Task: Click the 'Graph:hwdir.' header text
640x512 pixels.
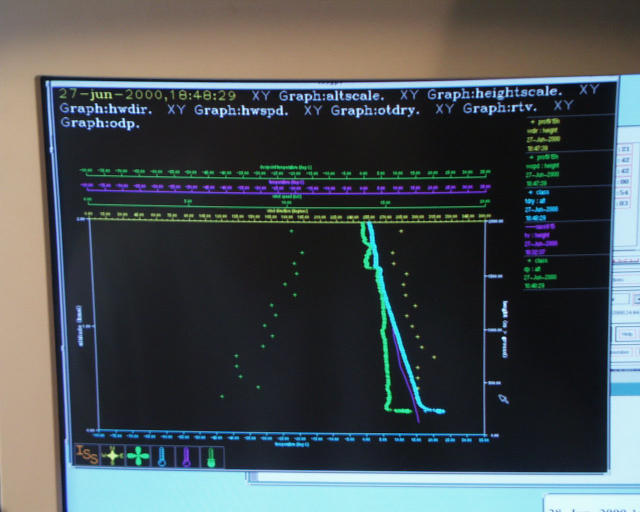Action: pyautogui.click(x=106, y=109)
